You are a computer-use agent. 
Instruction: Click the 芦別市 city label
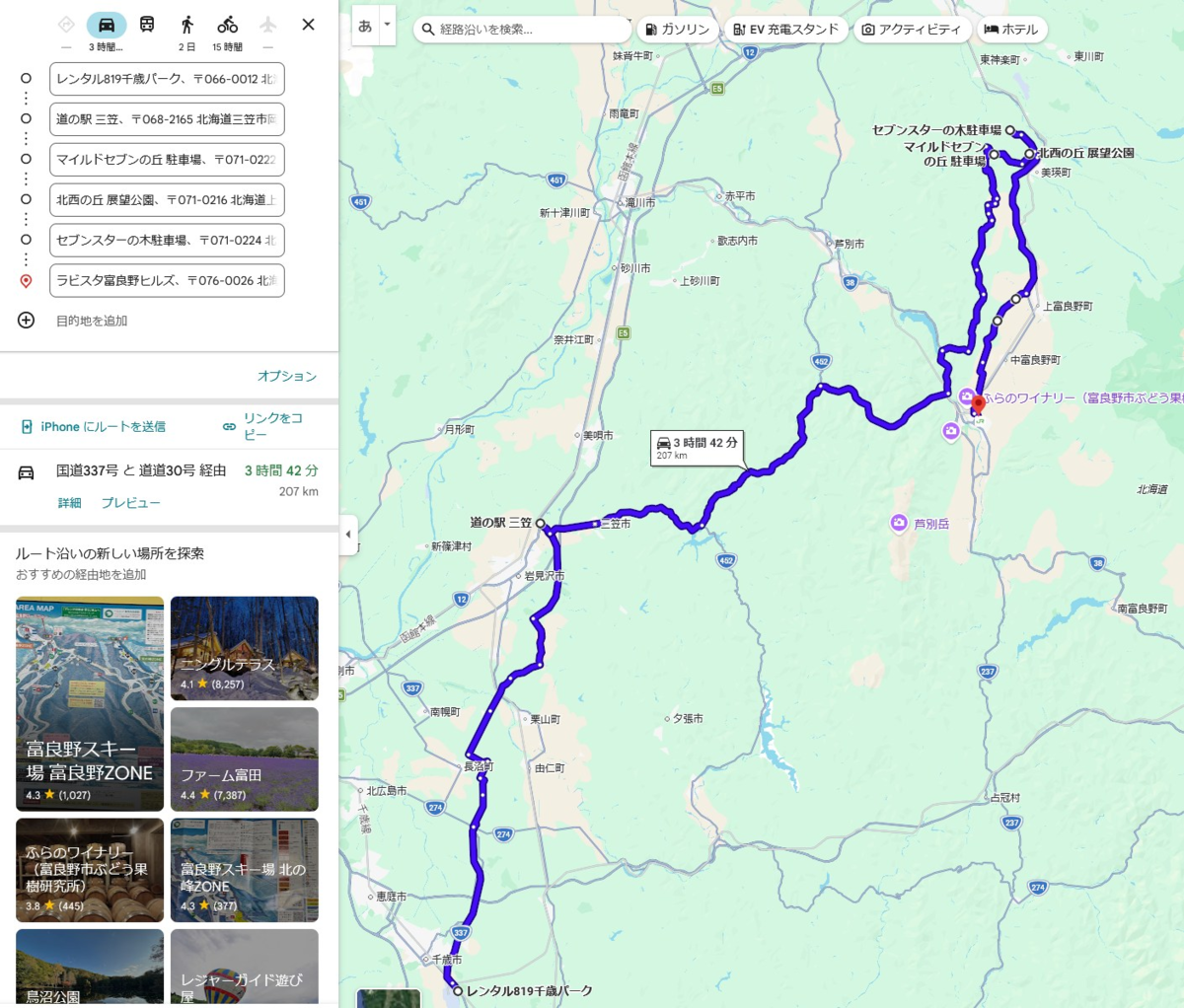[849, 244]
